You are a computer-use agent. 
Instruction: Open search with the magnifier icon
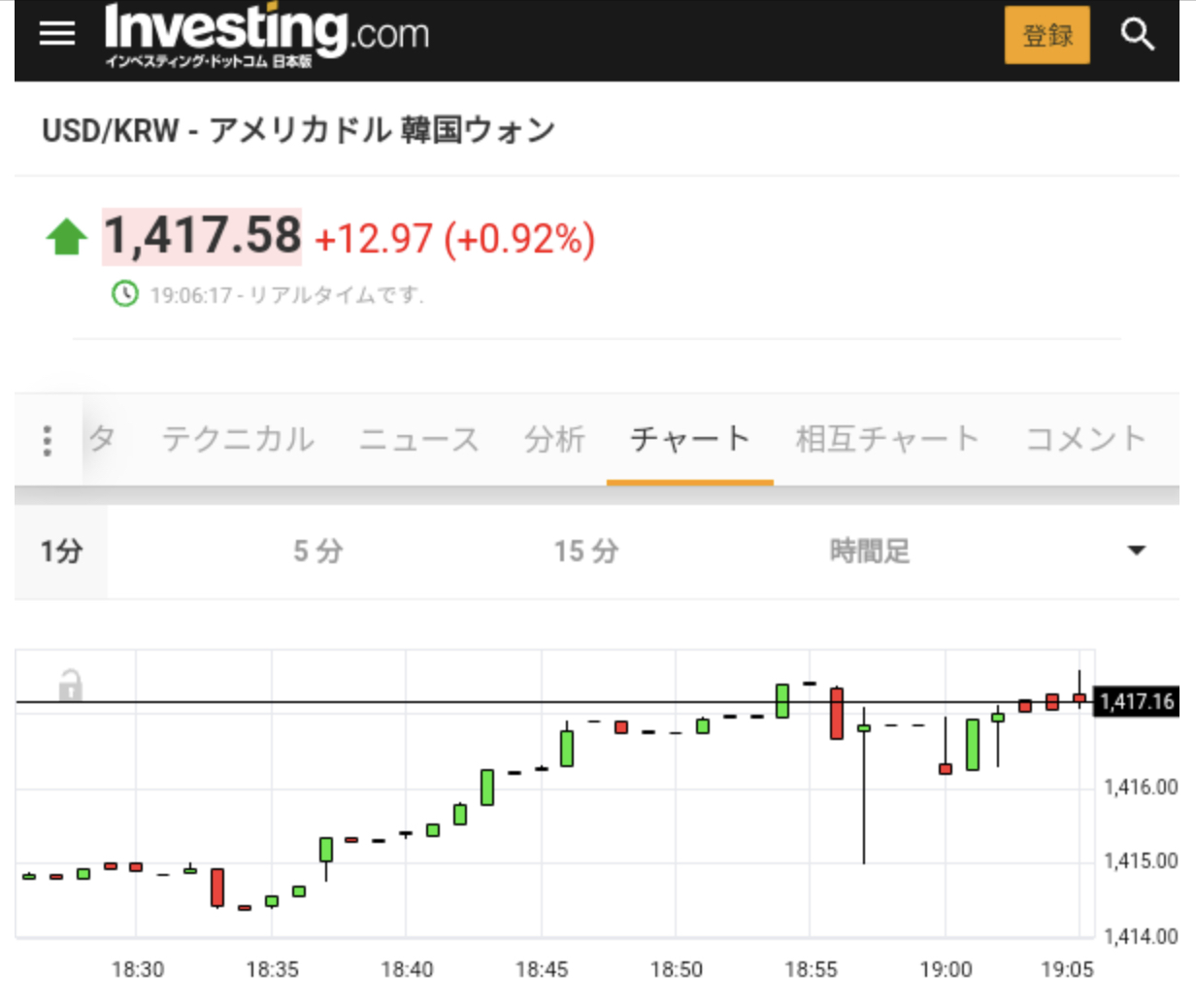1137,35
